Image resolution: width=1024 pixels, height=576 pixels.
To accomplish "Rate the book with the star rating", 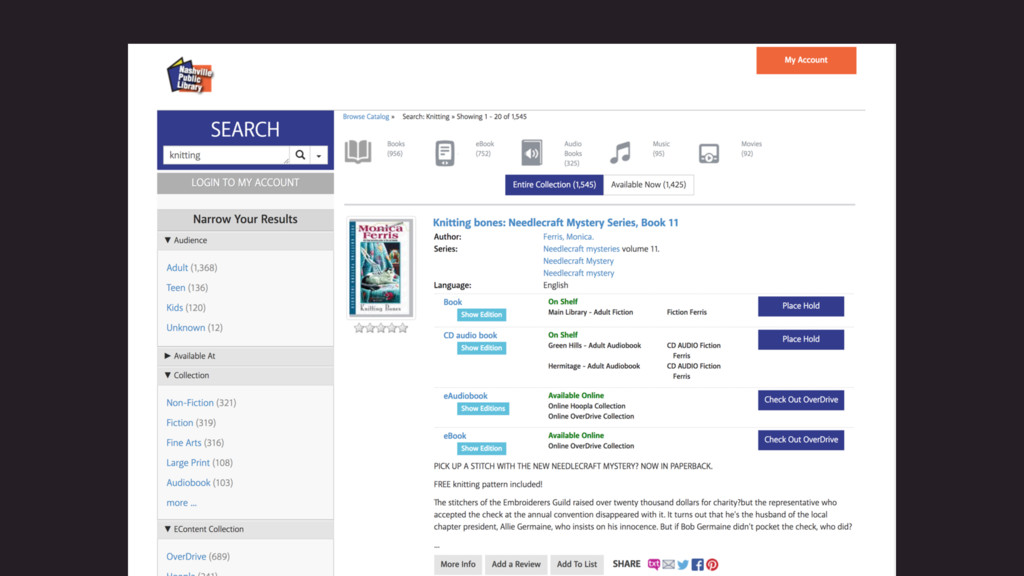I will (381, 328).
